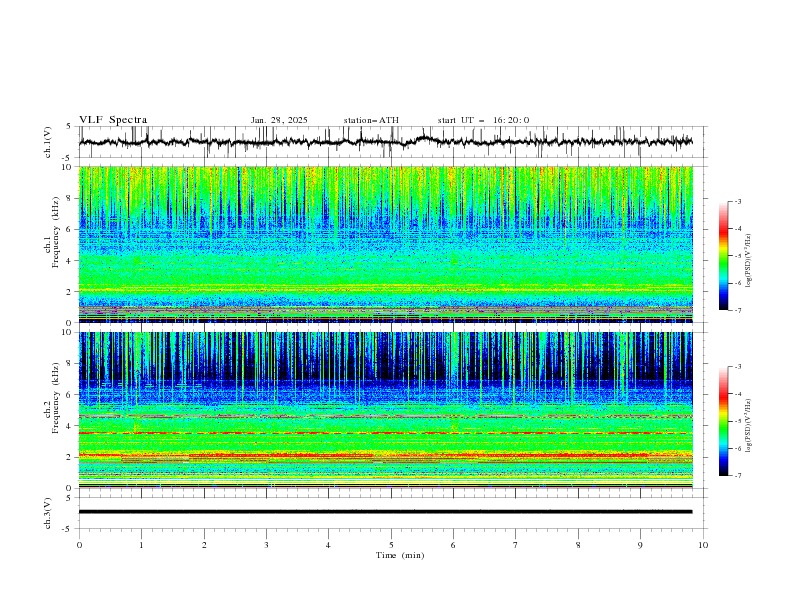This screenshot has width=792, height=612.
Task: Click the "ch.1(V)" waveform axis label
Action: pos(48,142)
